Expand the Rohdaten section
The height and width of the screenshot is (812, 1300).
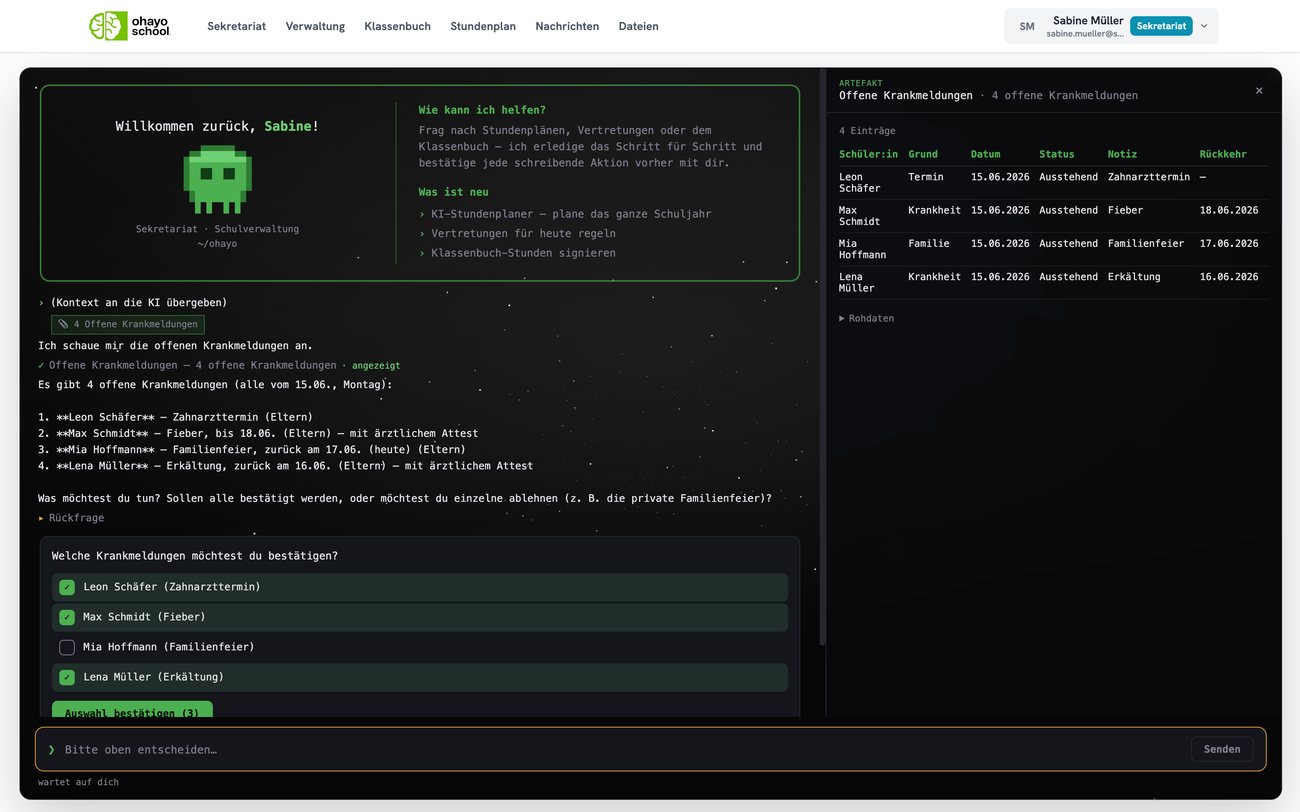click(x=867, y=318)
